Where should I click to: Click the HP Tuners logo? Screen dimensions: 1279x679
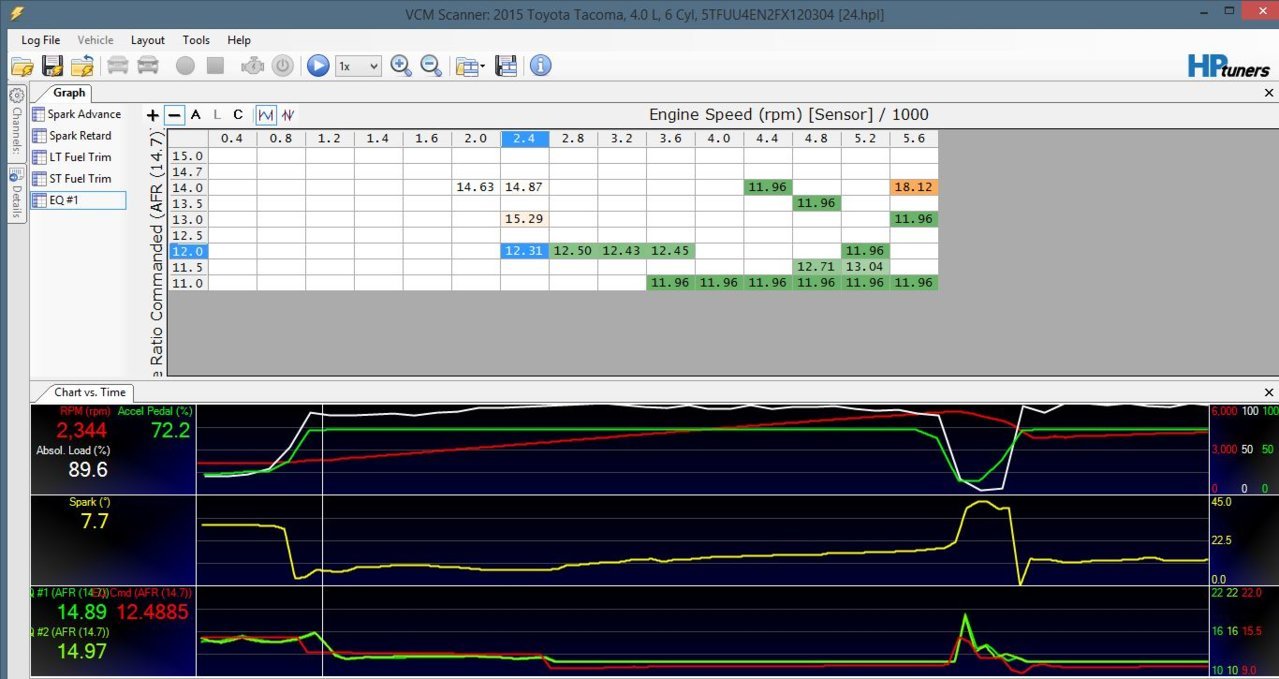click(x=1228, y=65)
